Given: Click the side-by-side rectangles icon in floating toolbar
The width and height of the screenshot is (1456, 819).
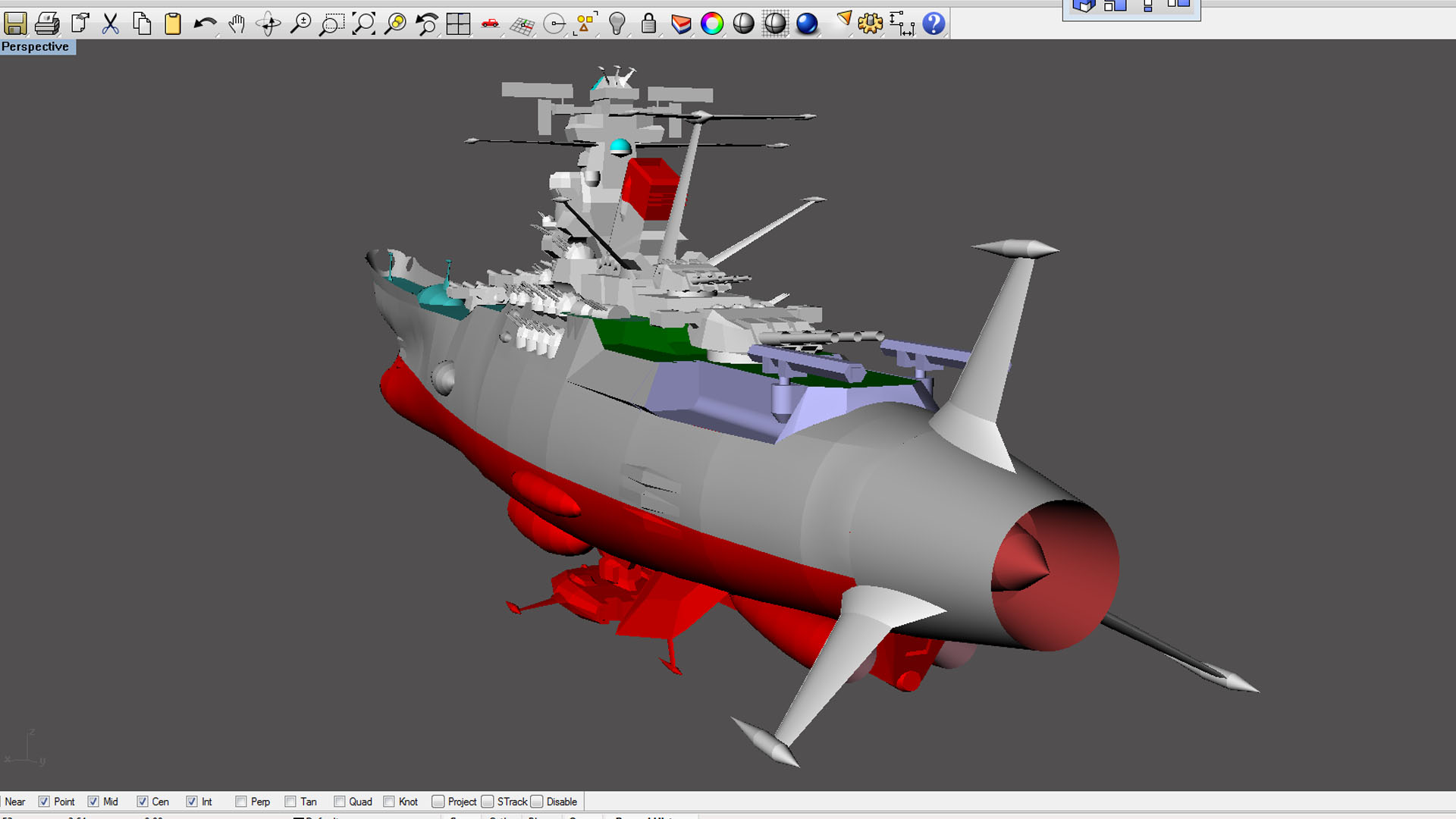Looking at the screenshot, I should coord(1178,5).
